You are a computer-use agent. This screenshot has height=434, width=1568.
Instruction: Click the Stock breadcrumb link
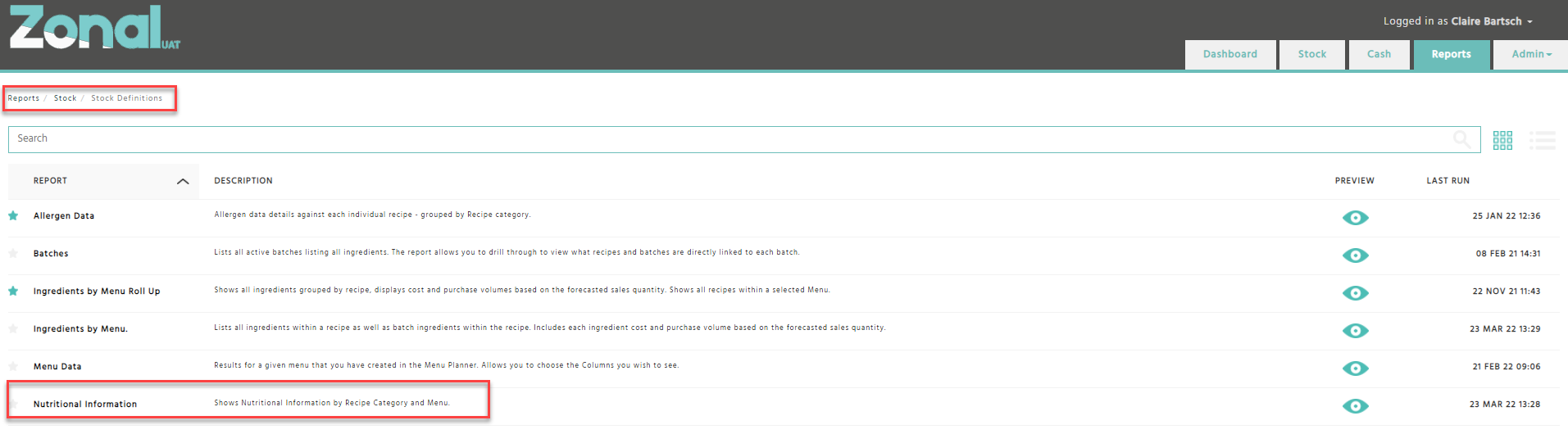65,98
